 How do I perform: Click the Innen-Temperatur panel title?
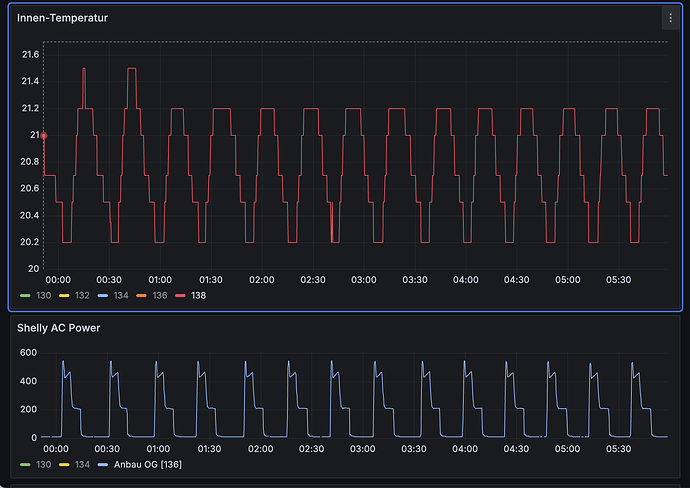[x=63, y=18]
